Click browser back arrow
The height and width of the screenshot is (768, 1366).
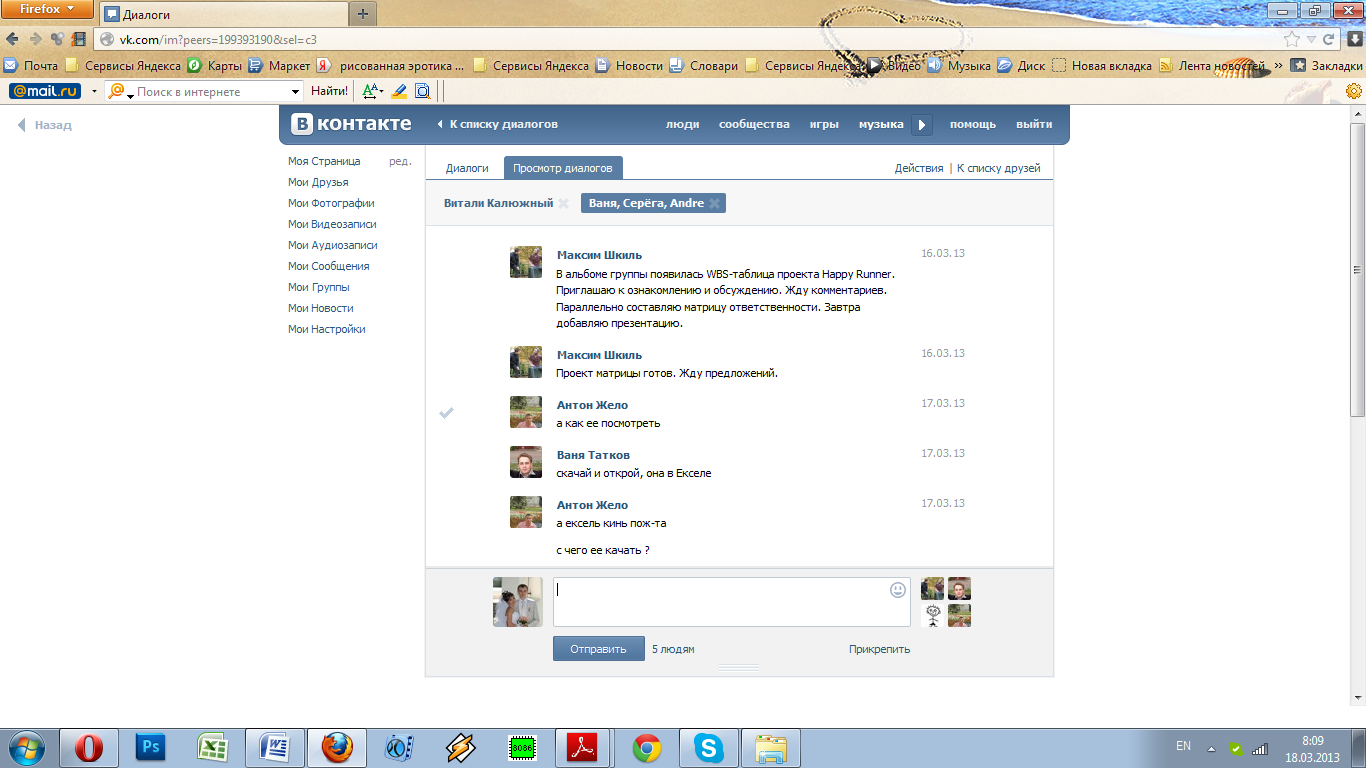click(x=13, y=39)
